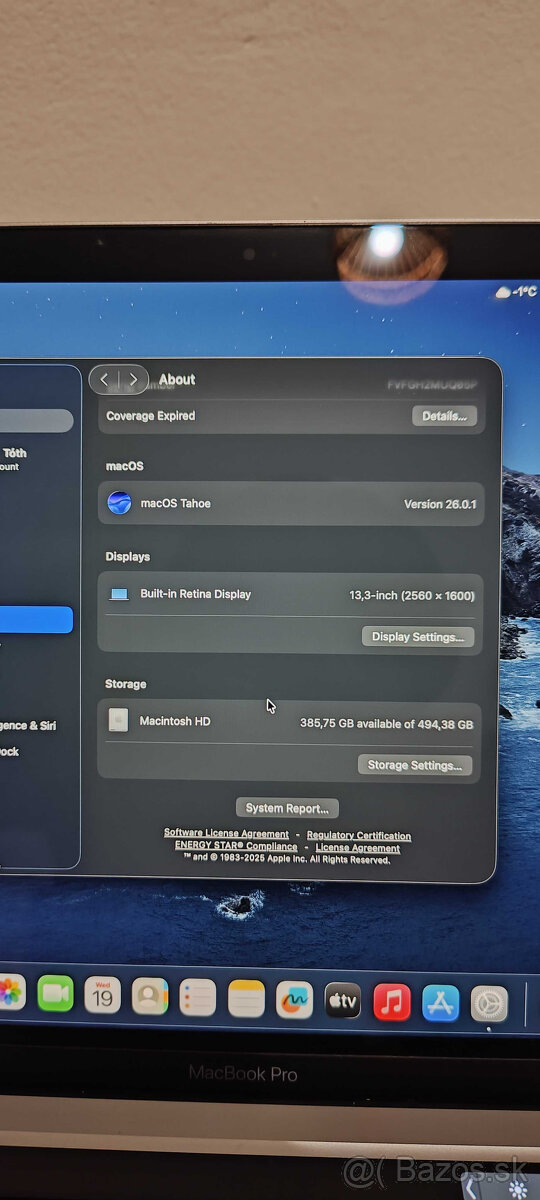Launch FaceTime from the Dock
540x1200 pixels.
coord(56,994)
